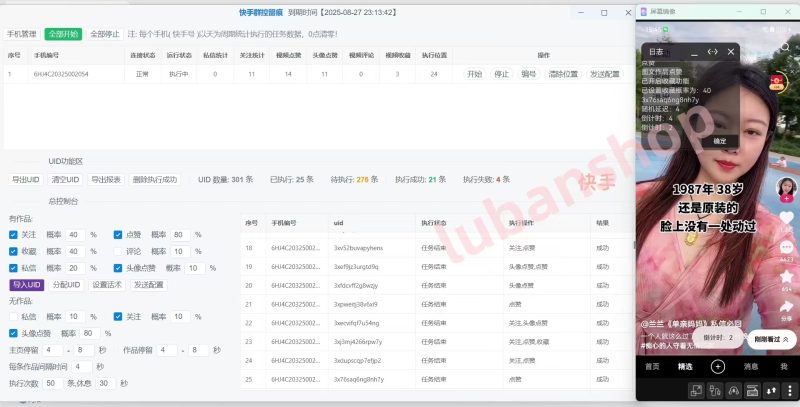Enable the 私信 checkbox under 无作品
The height and width of the screenshot is (407, 800).
(x=13, y=317)
